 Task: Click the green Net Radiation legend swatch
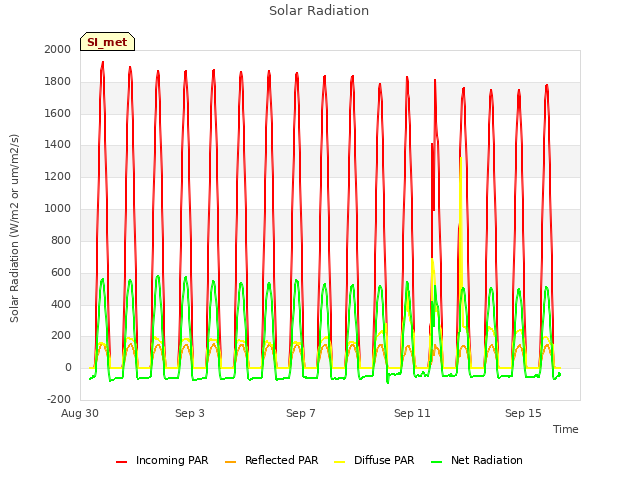(x=437, y=462)
